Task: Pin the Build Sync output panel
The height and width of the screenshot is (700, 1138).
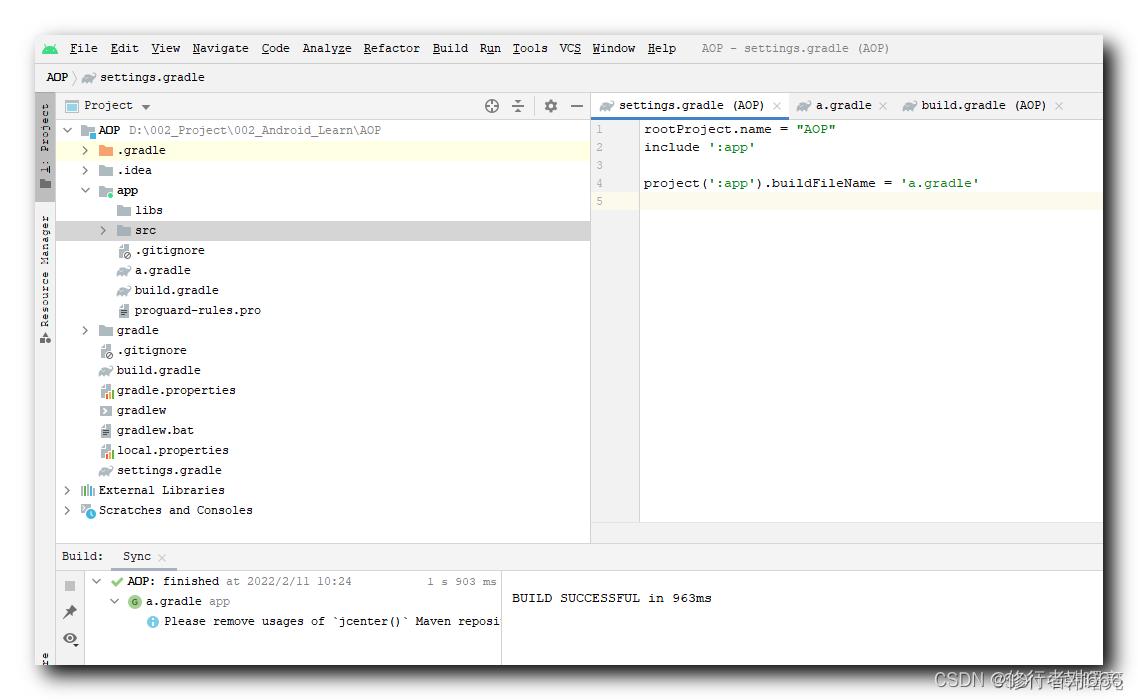Action: pos(69,611)
